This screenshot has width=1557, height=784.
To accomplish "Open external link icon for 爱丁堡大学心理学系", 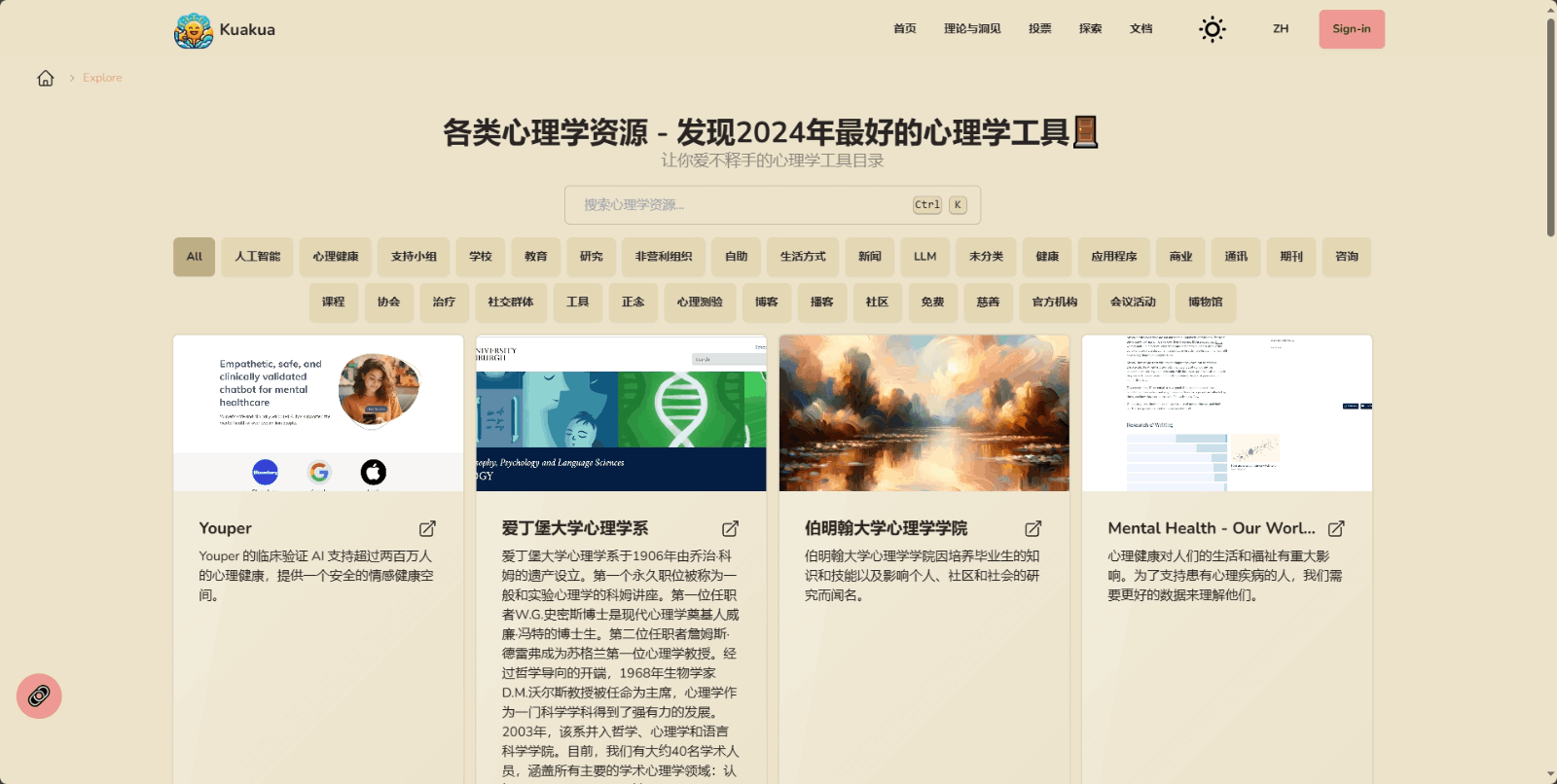I will point(730,529).
